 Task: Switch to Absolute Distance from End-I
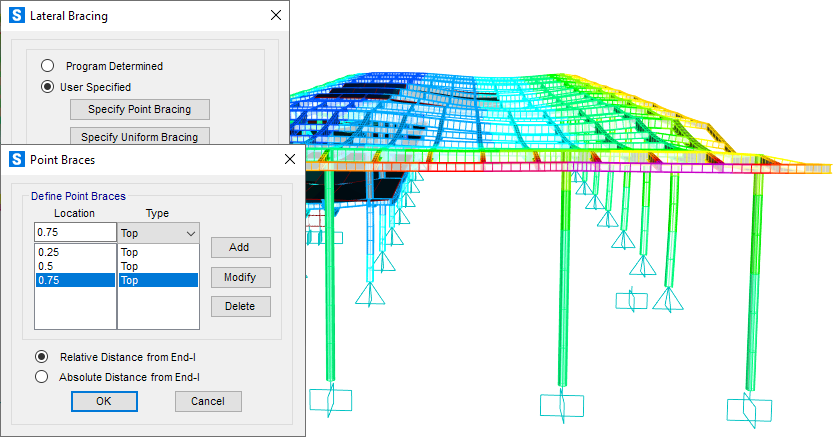(41, 377)
